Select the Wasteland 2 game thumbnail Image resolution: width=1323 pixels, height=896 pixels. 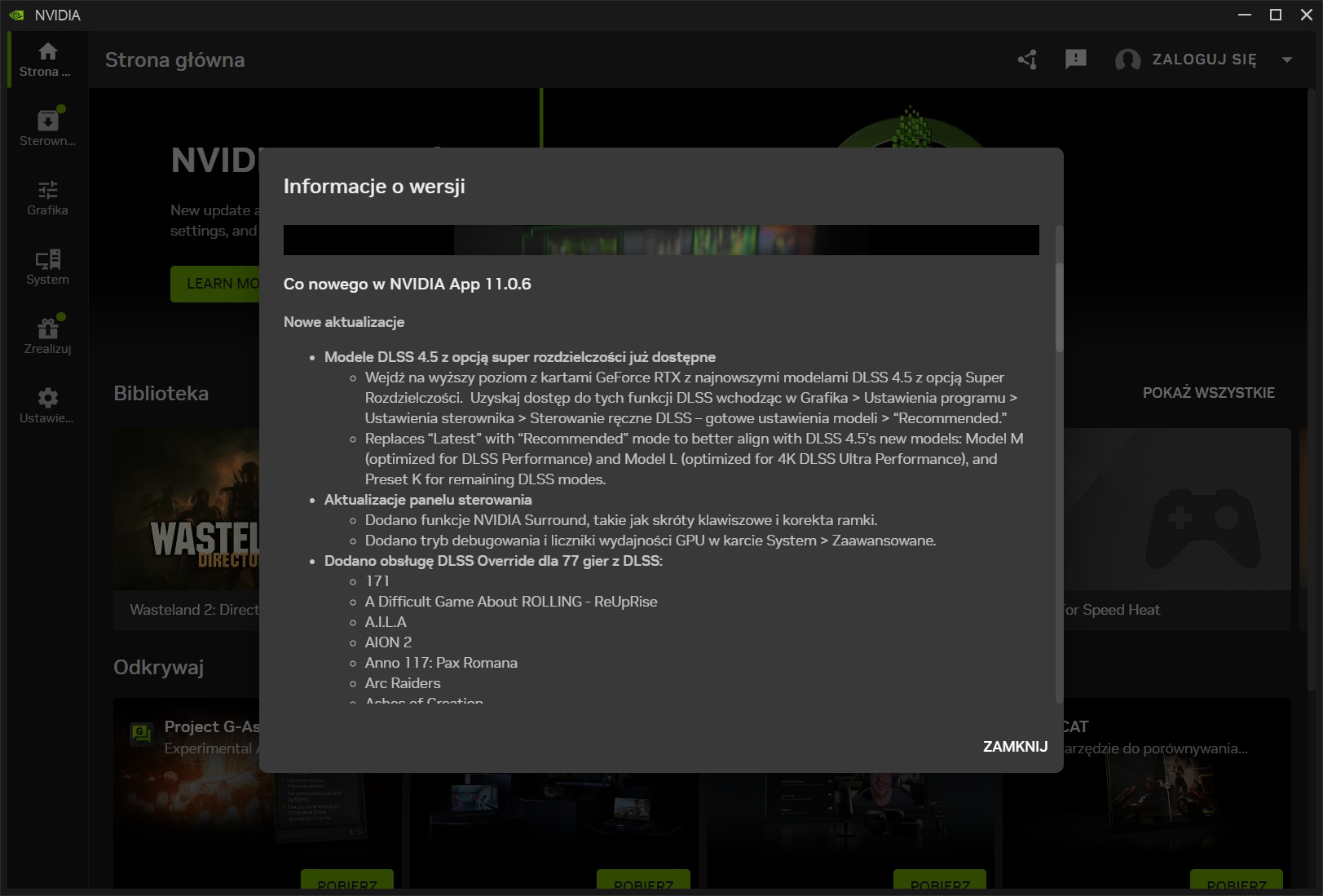pyautogui.click(x=186, y=510)
